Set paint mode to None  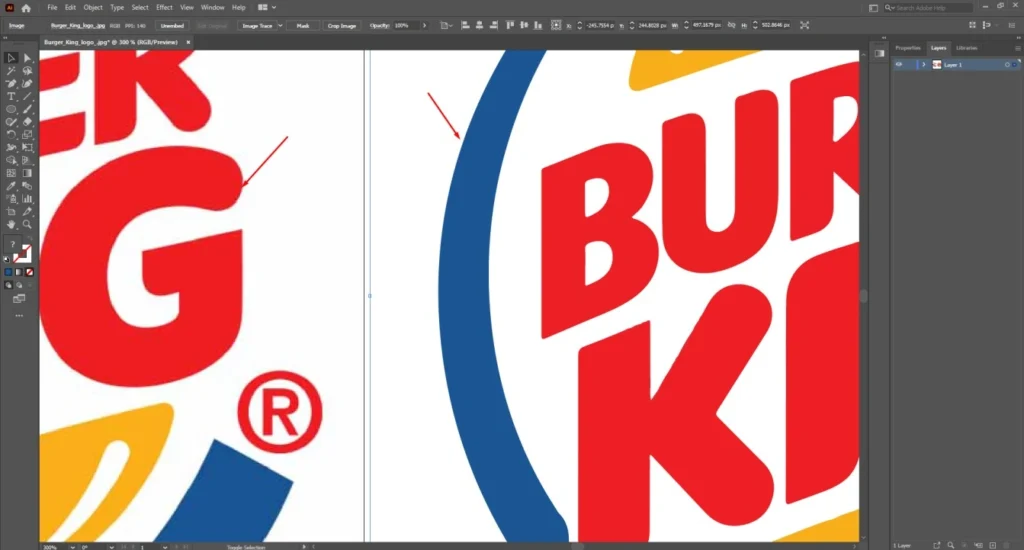29,271
